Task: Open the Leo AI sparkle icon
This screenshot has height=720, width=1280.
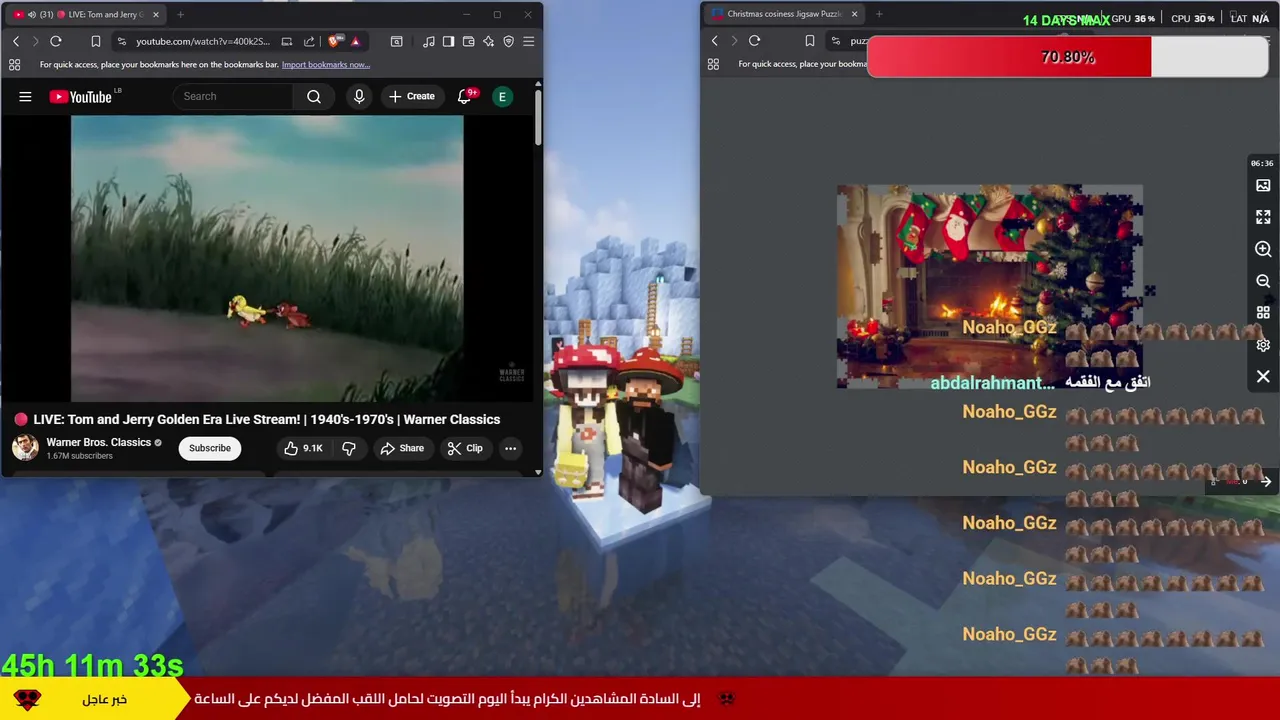Action: pos(488,41)
